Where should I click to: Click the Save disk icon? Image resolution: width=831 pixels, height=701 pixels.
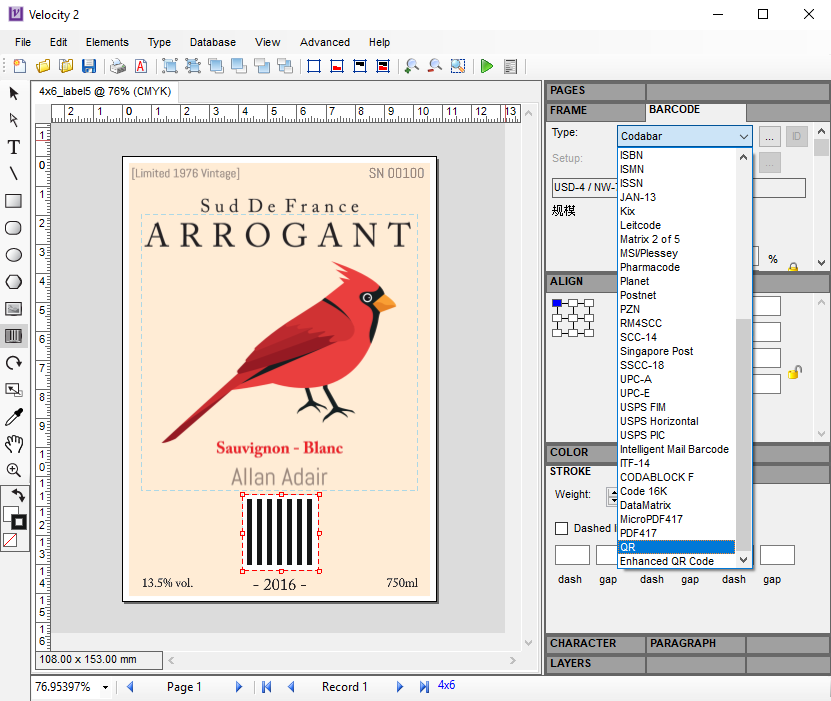(x=89, y=66)
